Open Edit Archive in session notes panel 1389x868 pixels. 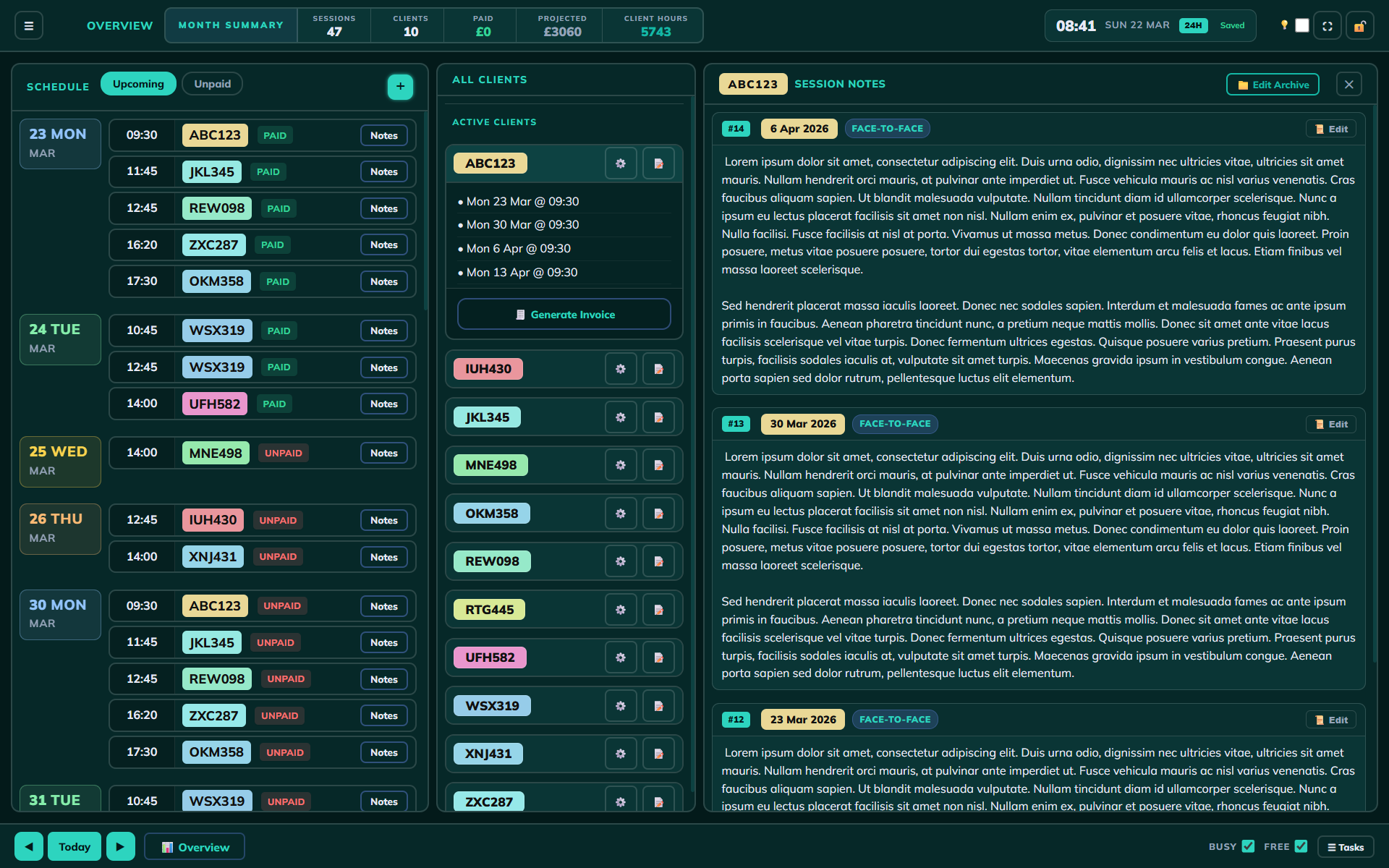1272,84
